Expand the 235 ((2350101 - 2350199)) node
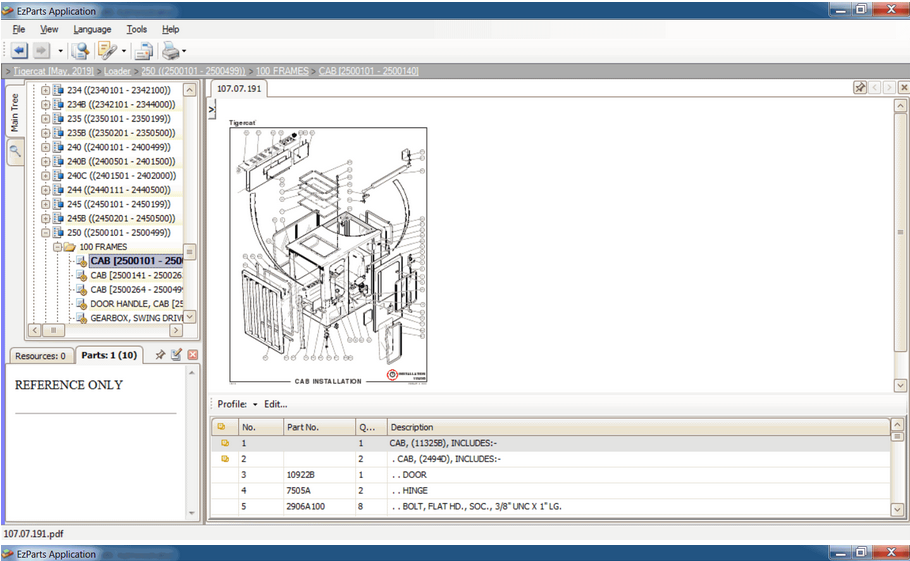The image size is (910, 561). (45, 119)
